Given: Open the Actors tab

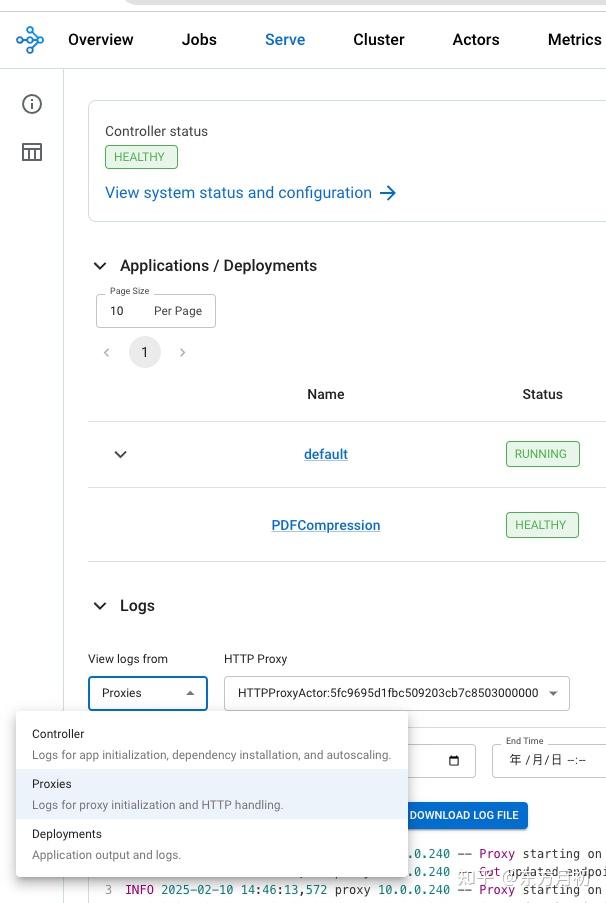Looking at the screenshot, I should click(475, 39).
